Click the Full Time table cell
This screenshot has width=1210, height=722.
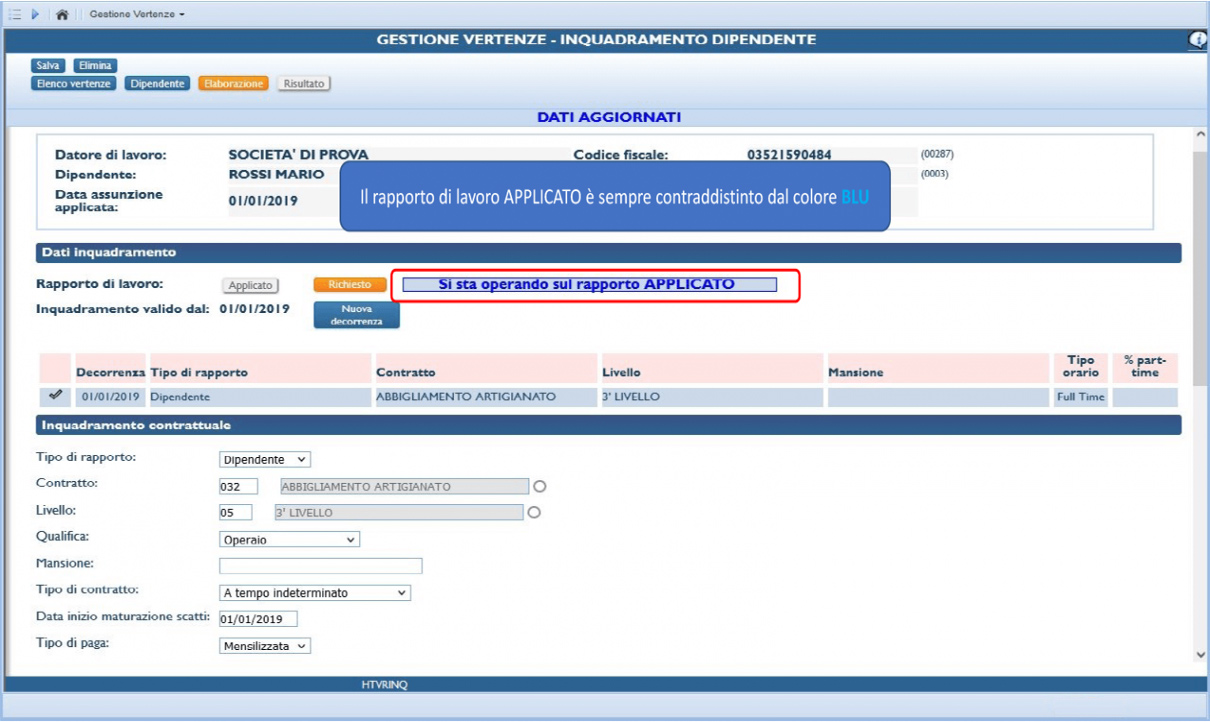coord(1081,397)
